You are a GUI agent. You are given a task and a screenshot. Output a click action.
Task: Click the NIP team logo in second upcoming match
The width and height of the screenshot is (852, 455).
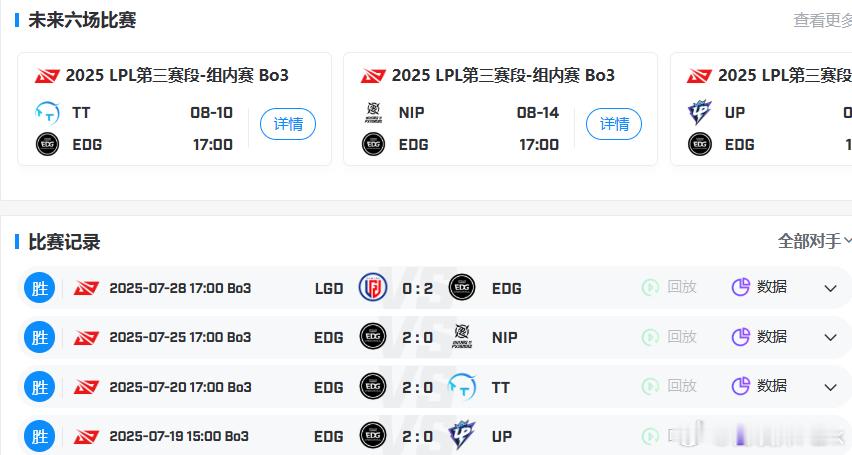(x=373, y=113)
